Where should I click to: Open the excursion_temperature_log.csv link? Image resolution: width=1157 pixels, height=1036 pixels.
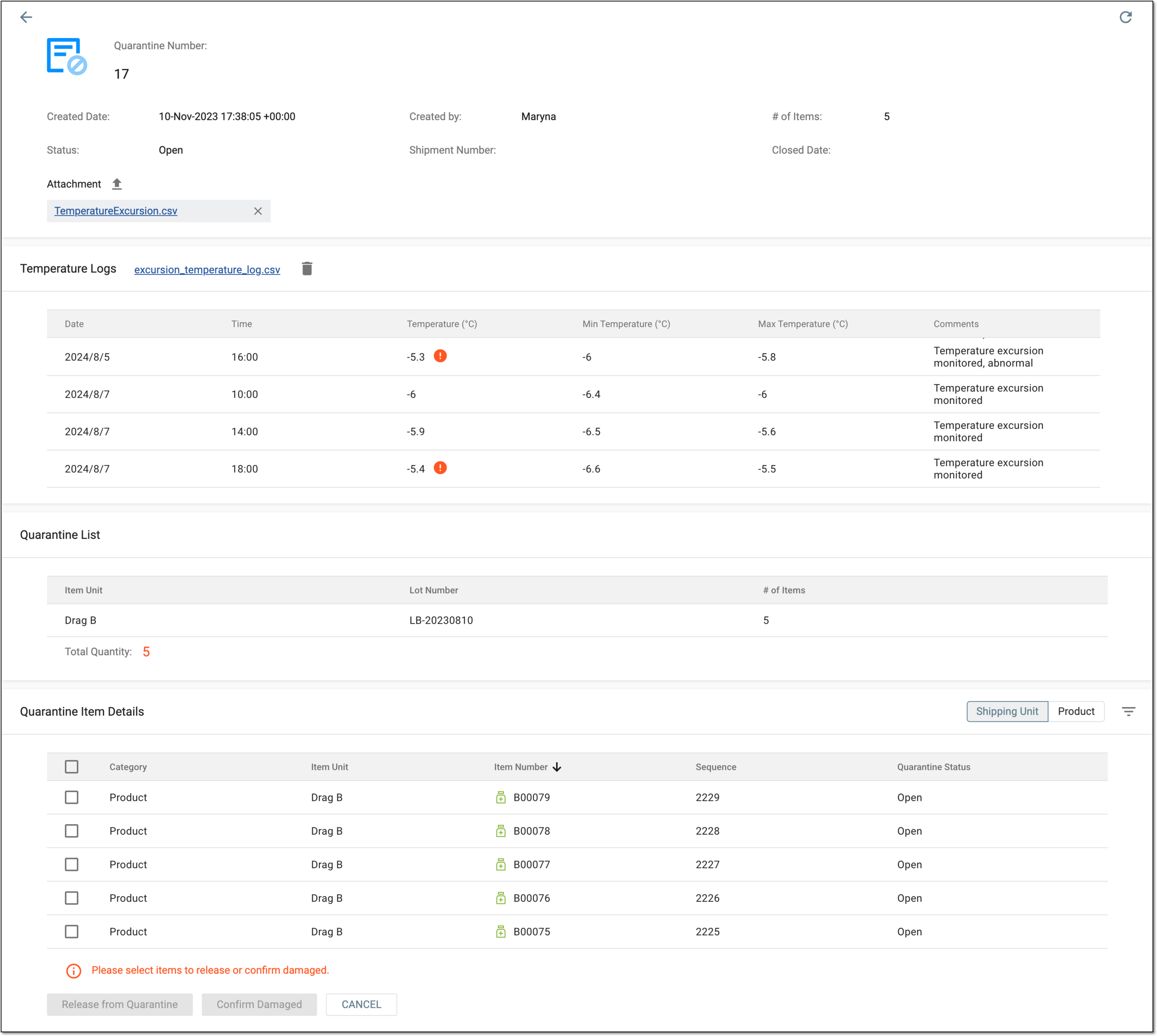[x=207, y=270]
